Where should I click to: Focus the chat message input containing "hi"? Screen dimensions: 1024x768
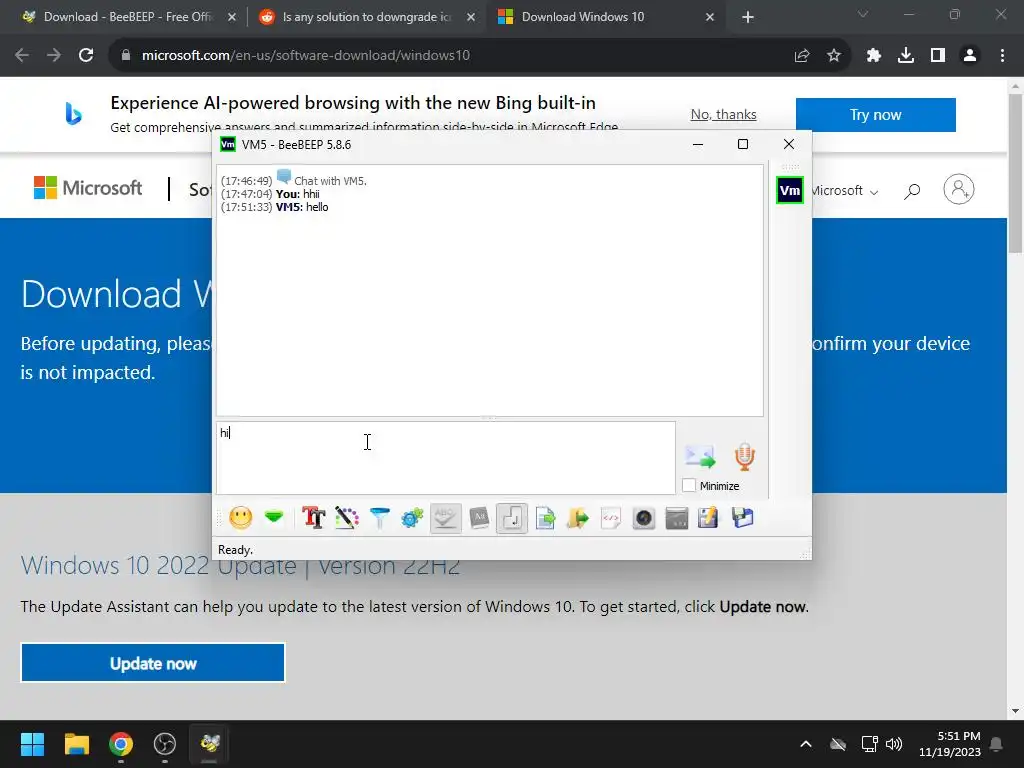click(446, 458)
